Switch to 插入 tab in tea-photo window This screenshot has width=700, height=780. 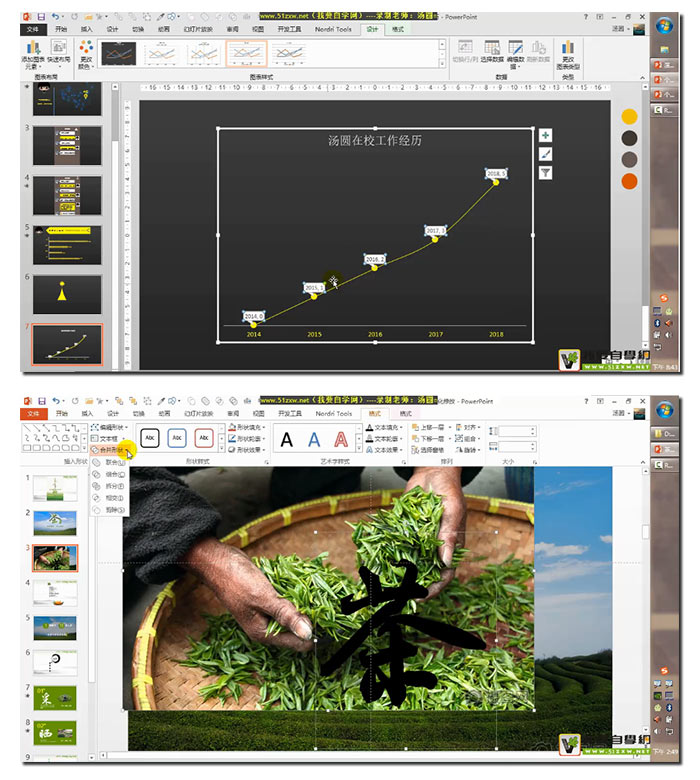click(87, 413)
